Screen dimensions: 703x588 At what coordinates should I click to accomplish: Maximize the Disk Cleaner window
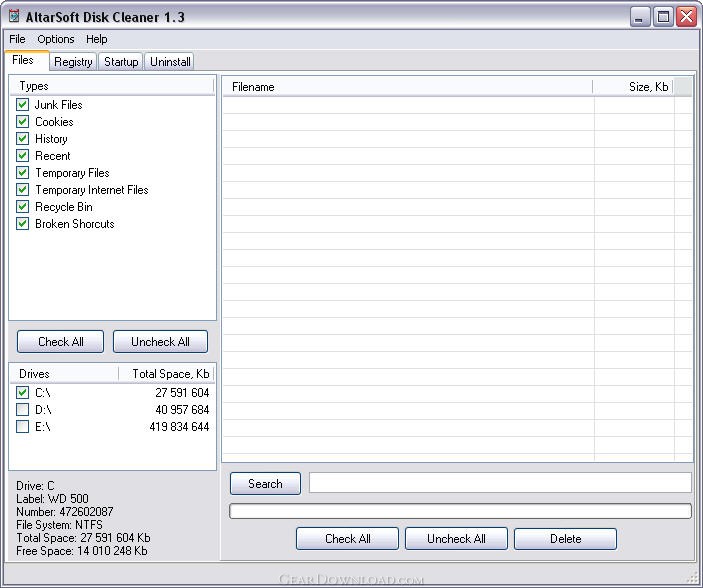pyautogui.click(x=663, y=17)
